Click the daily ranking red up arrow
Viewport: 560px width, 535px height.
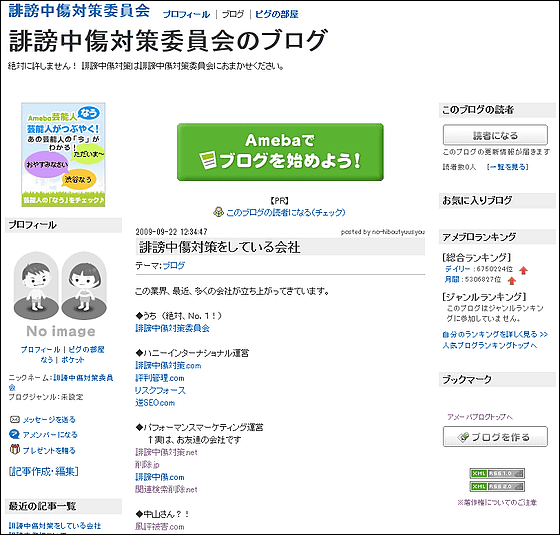coord(524,270)
